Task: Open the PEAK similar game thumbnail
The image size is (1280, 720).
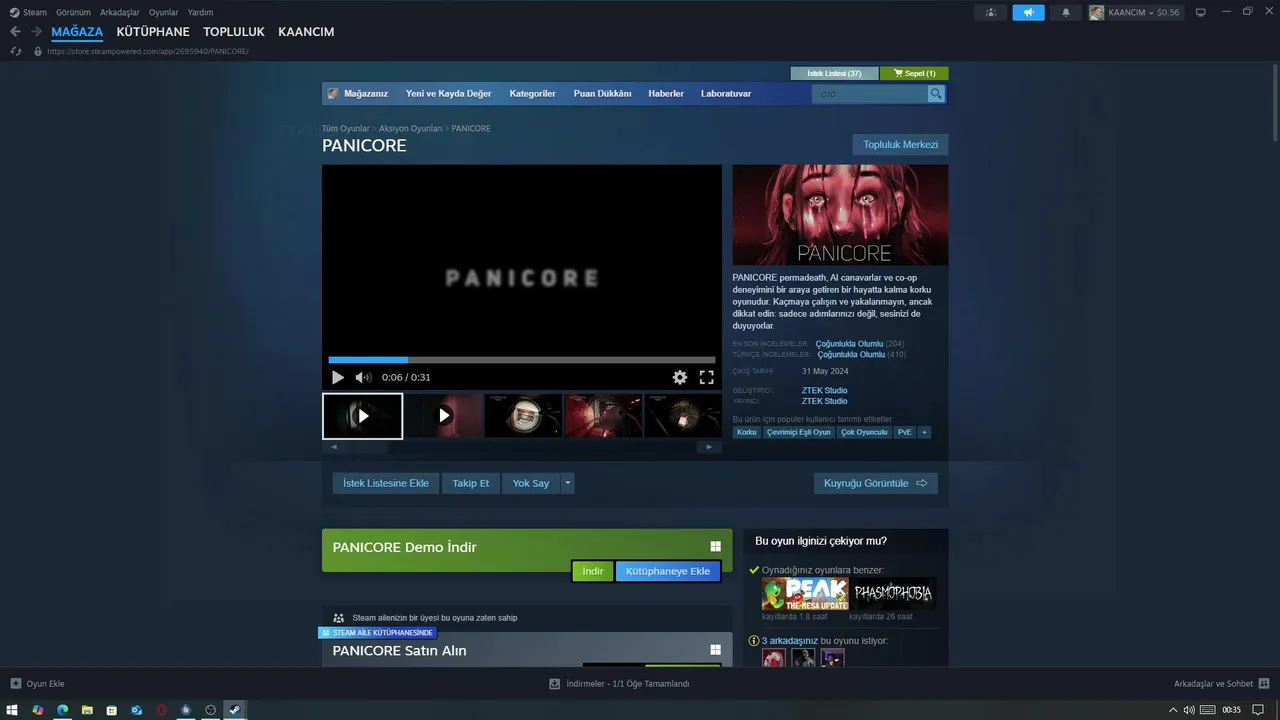Action: (805, 594)
